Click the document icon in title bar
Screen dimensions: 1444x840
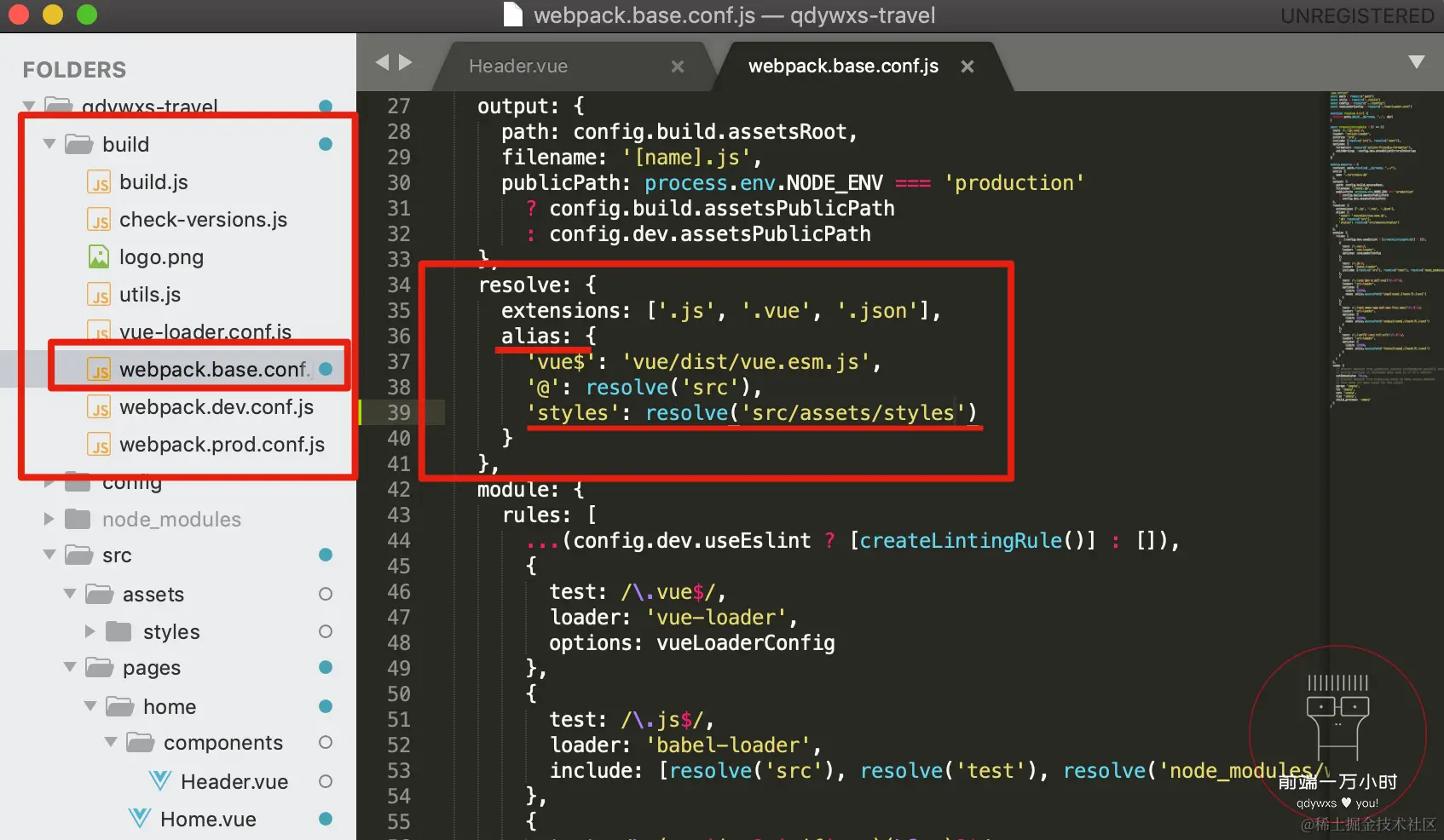[x=512, y=14]
